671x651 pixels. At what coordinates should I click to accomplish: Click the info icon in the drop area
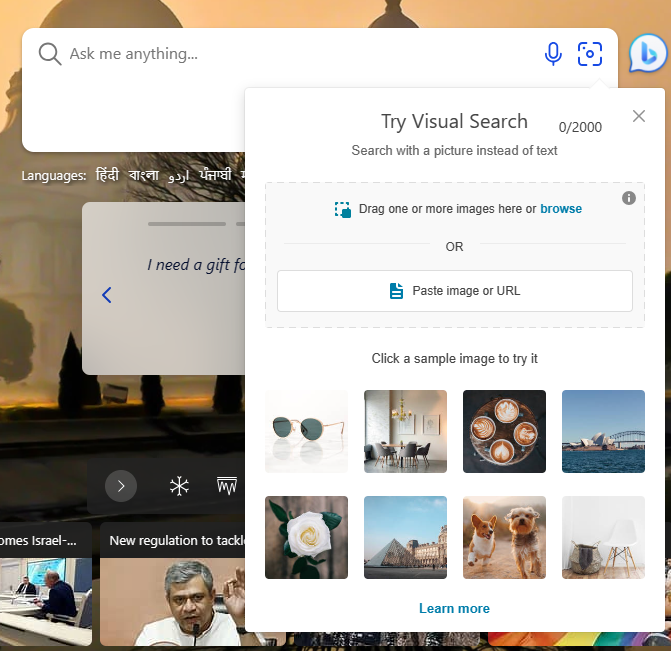tap(629, 198)
